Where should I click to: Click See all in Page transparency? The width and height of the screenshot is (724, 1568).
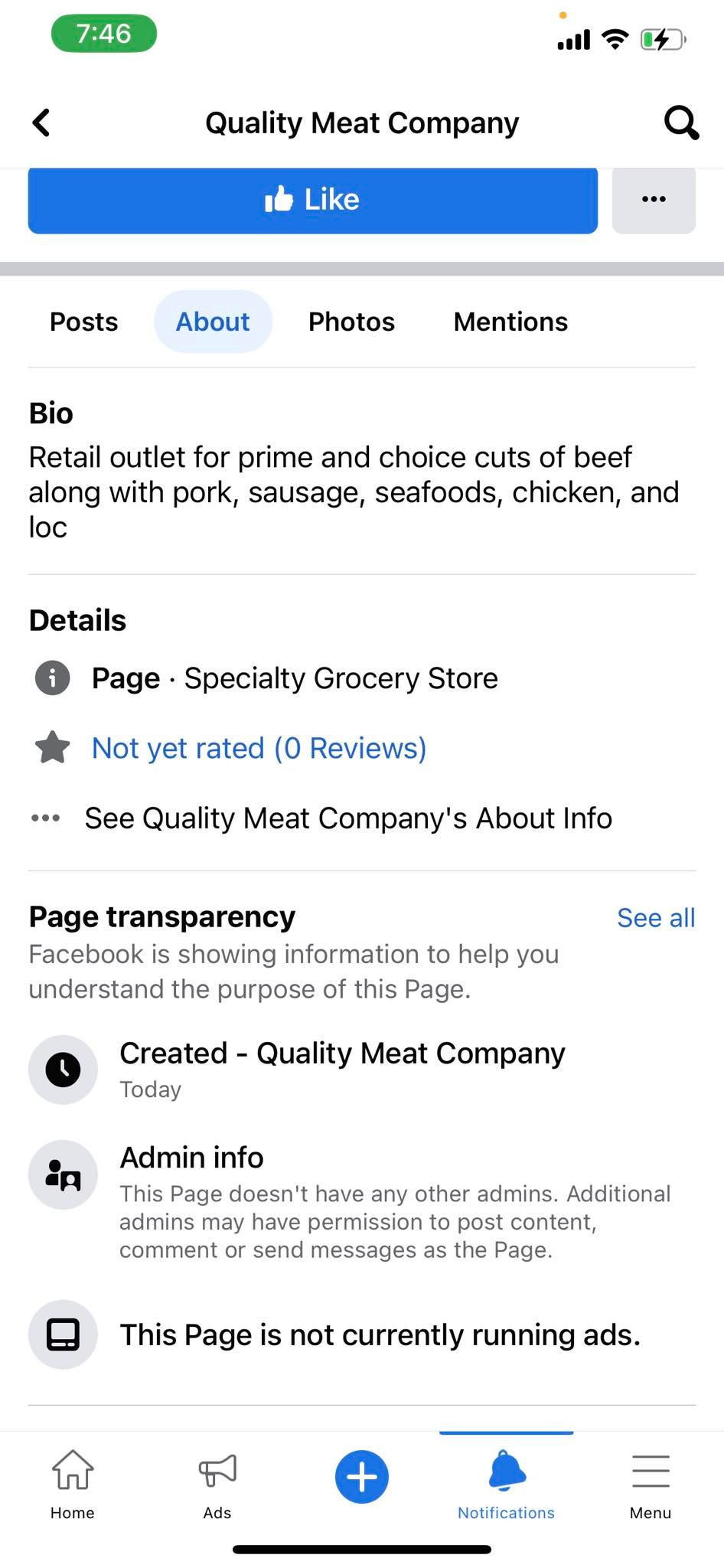656,918
